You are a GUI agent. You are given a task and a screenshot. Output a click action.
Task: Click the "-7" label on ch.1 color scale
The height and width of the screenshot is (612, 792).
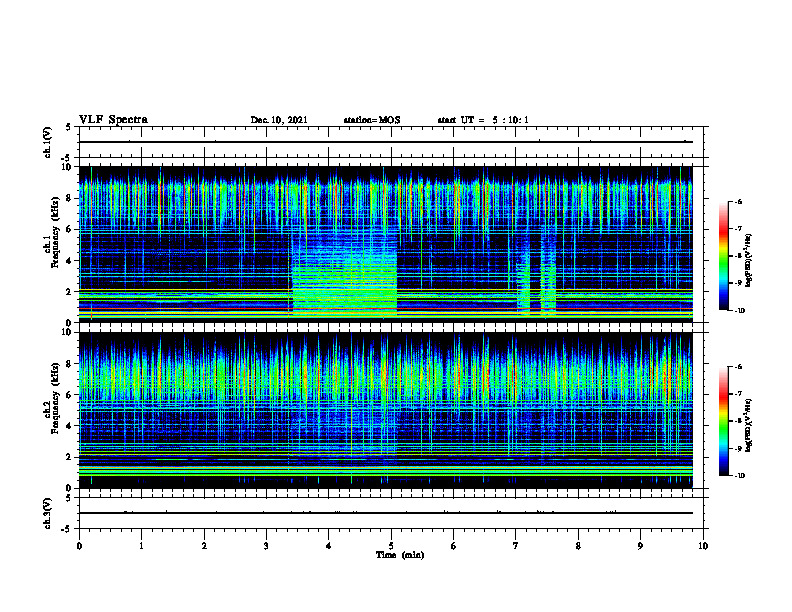(x=737, y=229)
